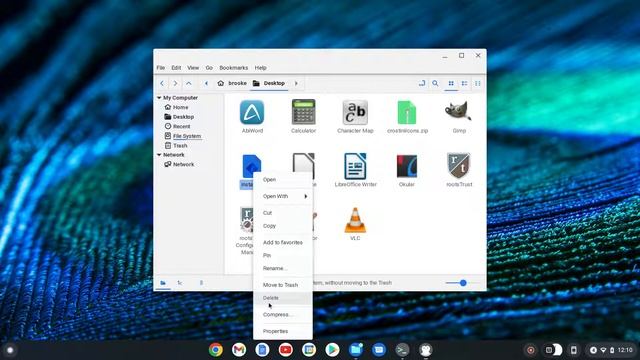The width and height of the screenshot is (640, 360).
Task: Select the crostiniicons.zip file
Action: 407,112
